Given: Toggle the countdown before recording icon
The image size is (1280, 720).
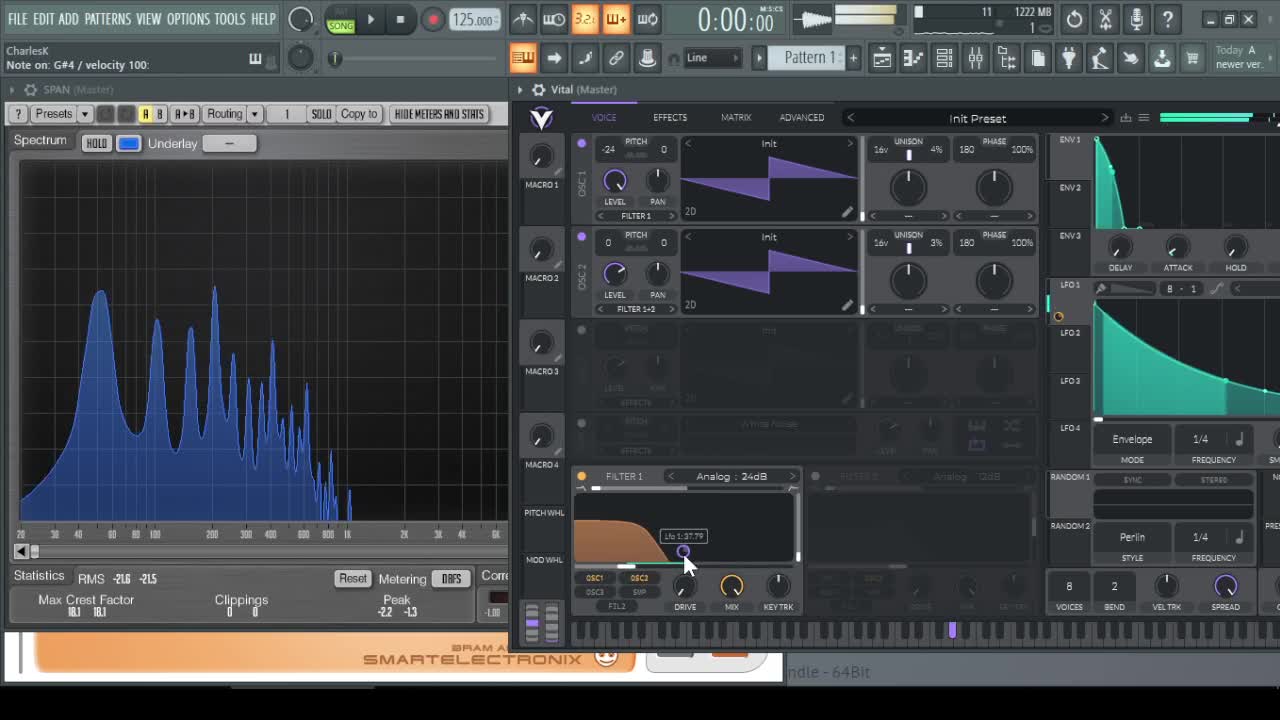Looking at the screenshot, I should coord(585,19).
